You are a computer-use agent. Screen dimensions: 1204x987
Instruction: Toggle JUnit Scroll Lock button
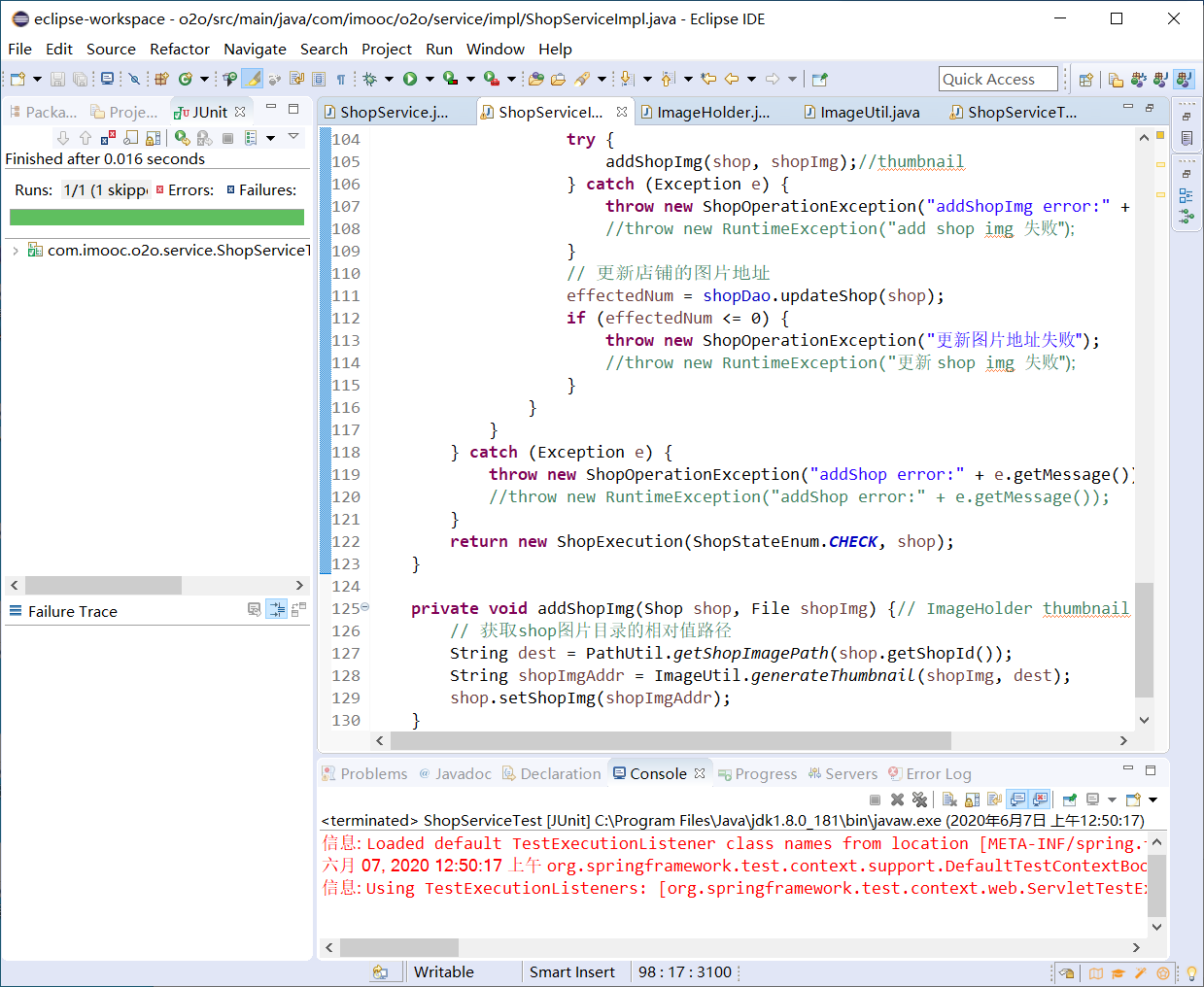click(153, 138)
